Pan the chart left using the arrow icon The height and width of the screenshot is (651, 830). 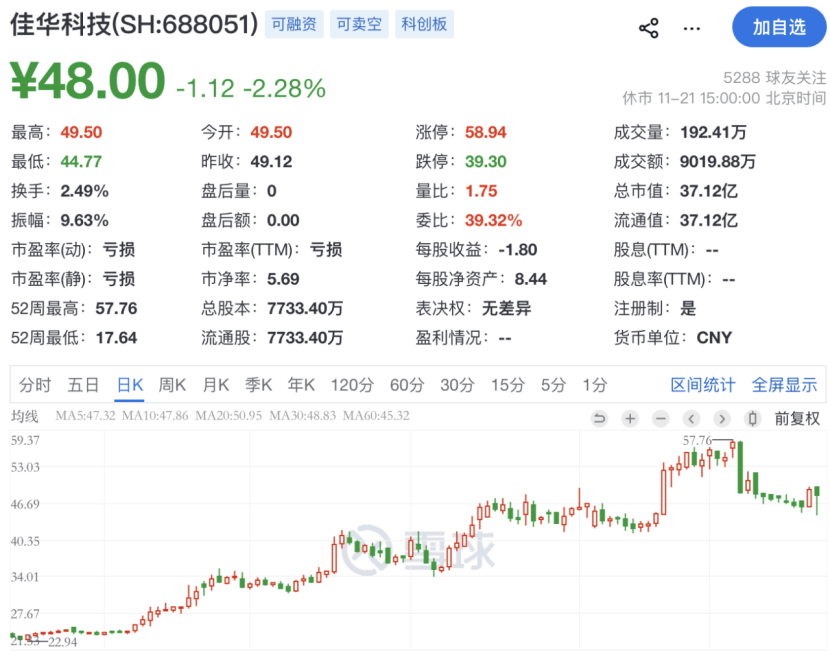[x=691, y=418]
